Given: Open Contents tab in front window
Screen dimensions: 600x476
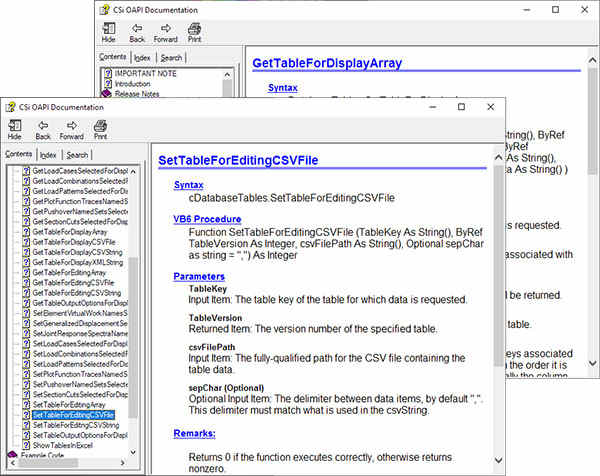Looking at the screenshot, I should point(18,154).
